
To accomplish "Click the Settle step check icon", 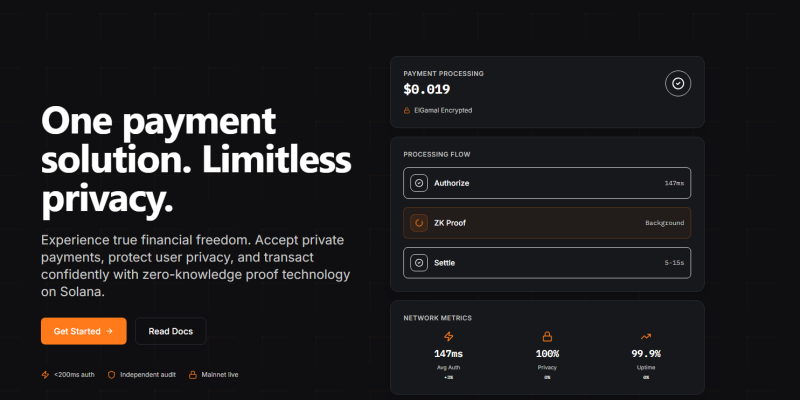I will point(420,263).
